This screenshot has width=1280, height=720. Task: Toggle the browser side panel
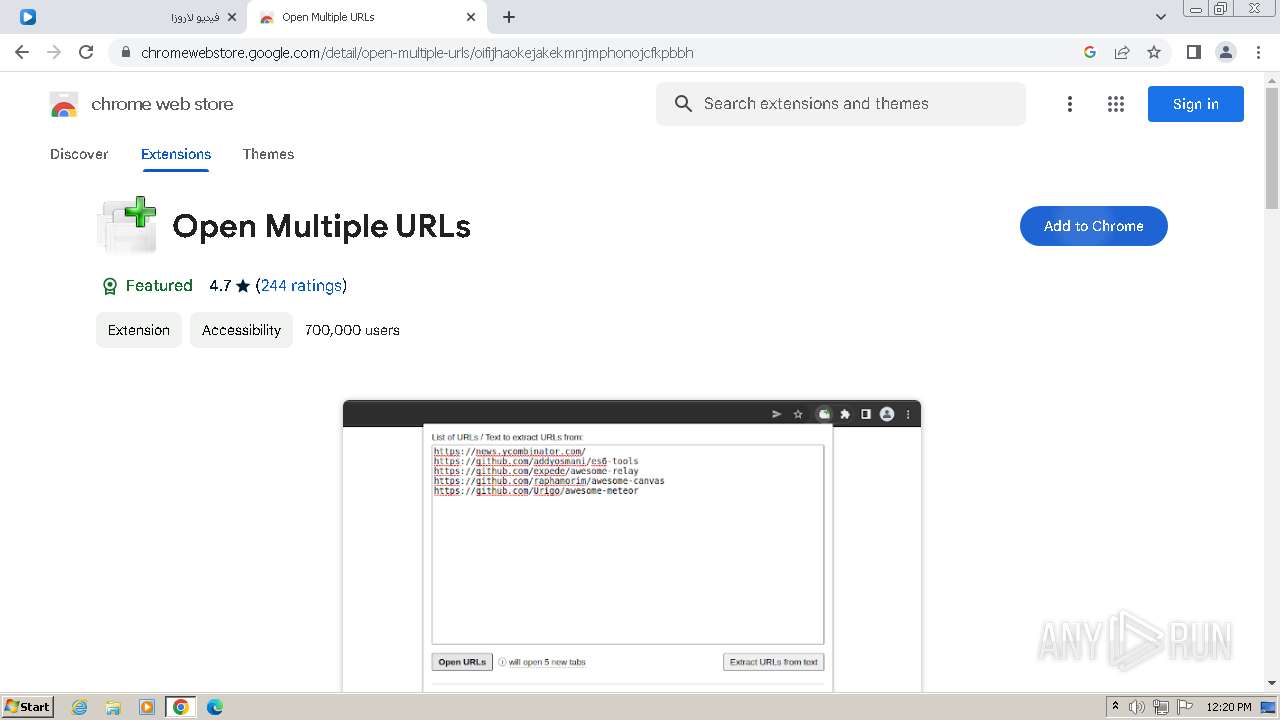1193,52
